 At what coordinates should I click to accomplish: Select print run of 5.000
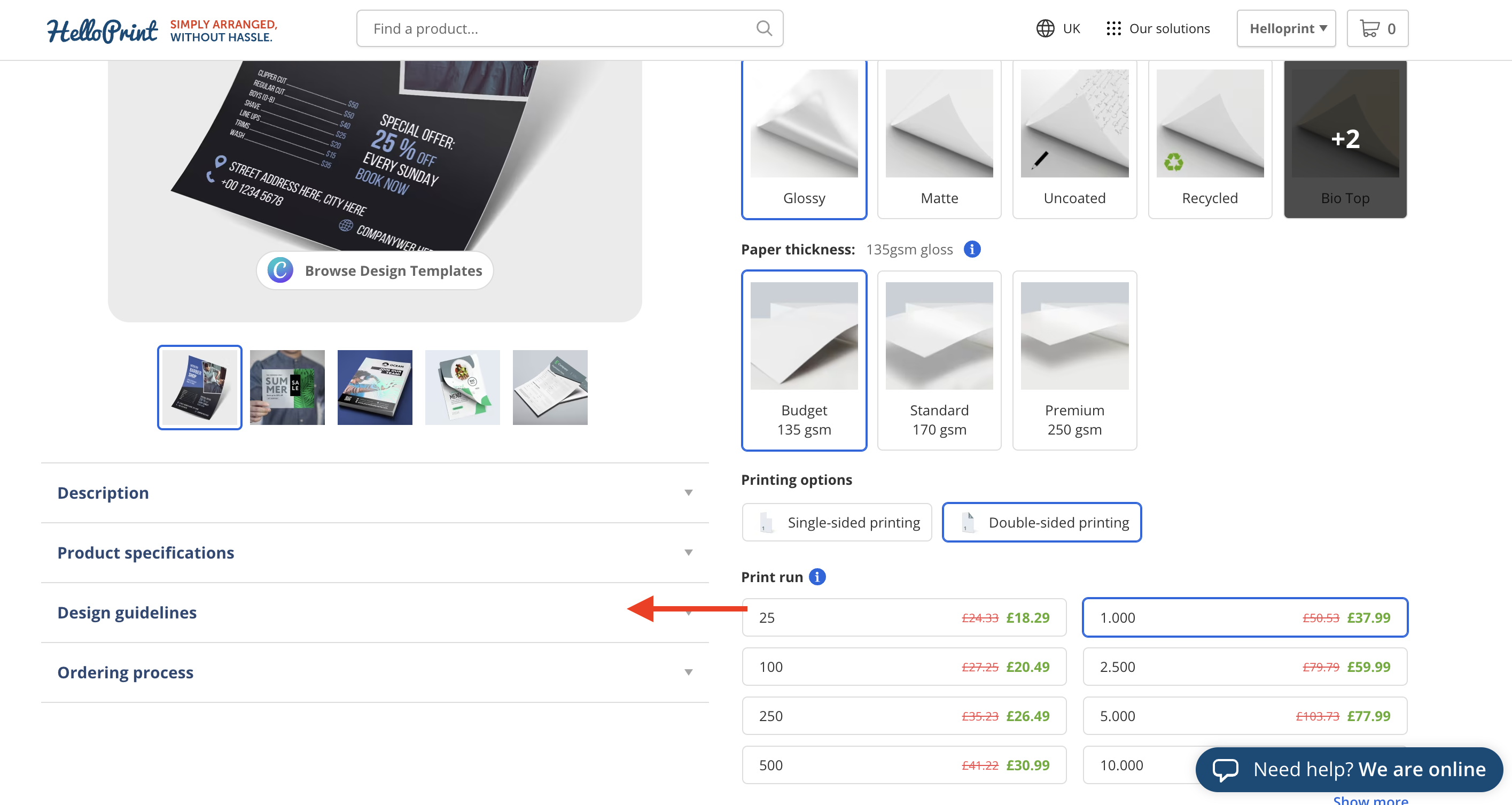click(x=1244, y=716)
